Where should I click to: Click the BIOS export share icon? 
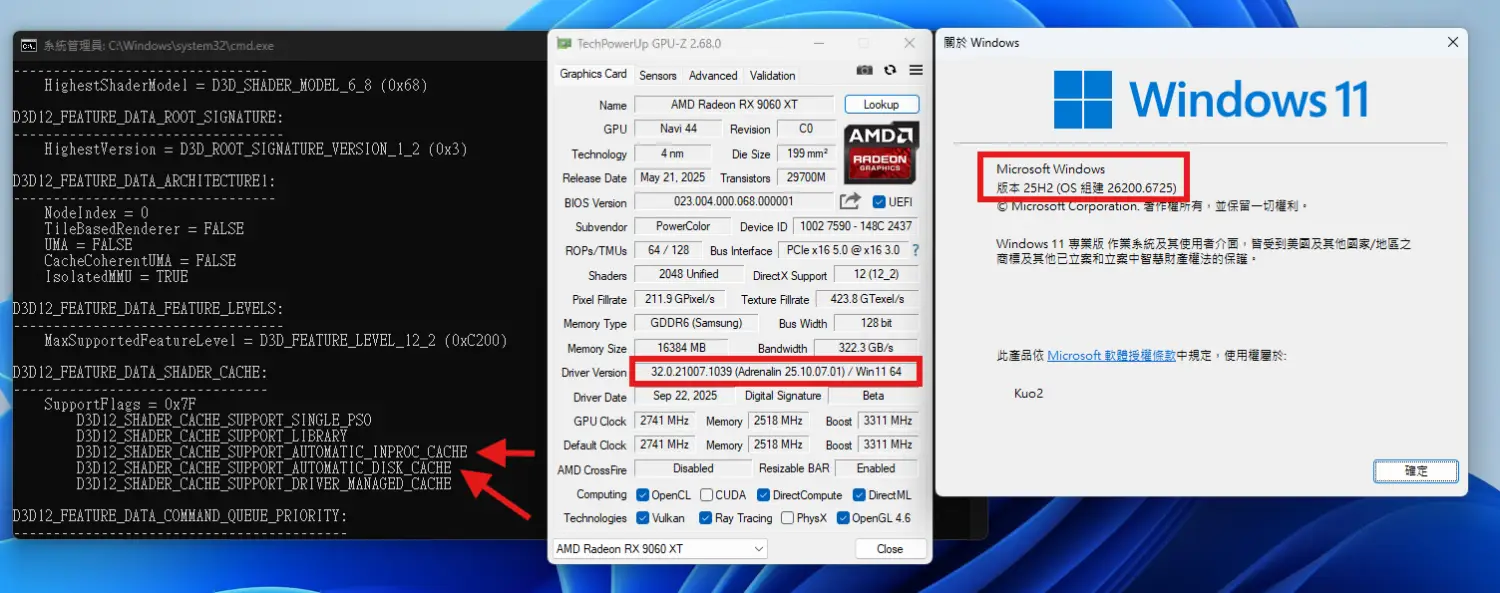851,201
